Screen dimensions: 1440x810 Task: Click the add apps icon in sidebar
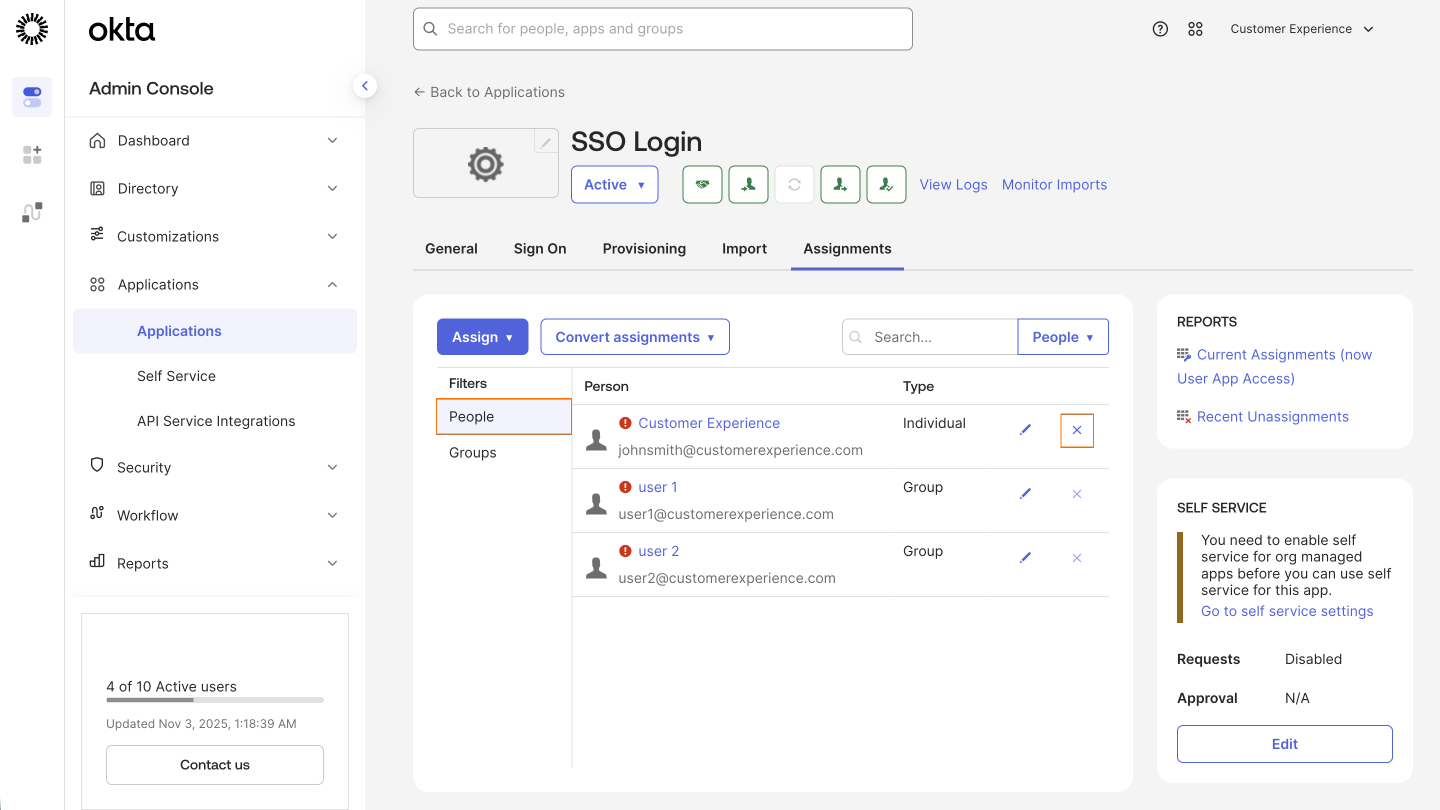31,154
